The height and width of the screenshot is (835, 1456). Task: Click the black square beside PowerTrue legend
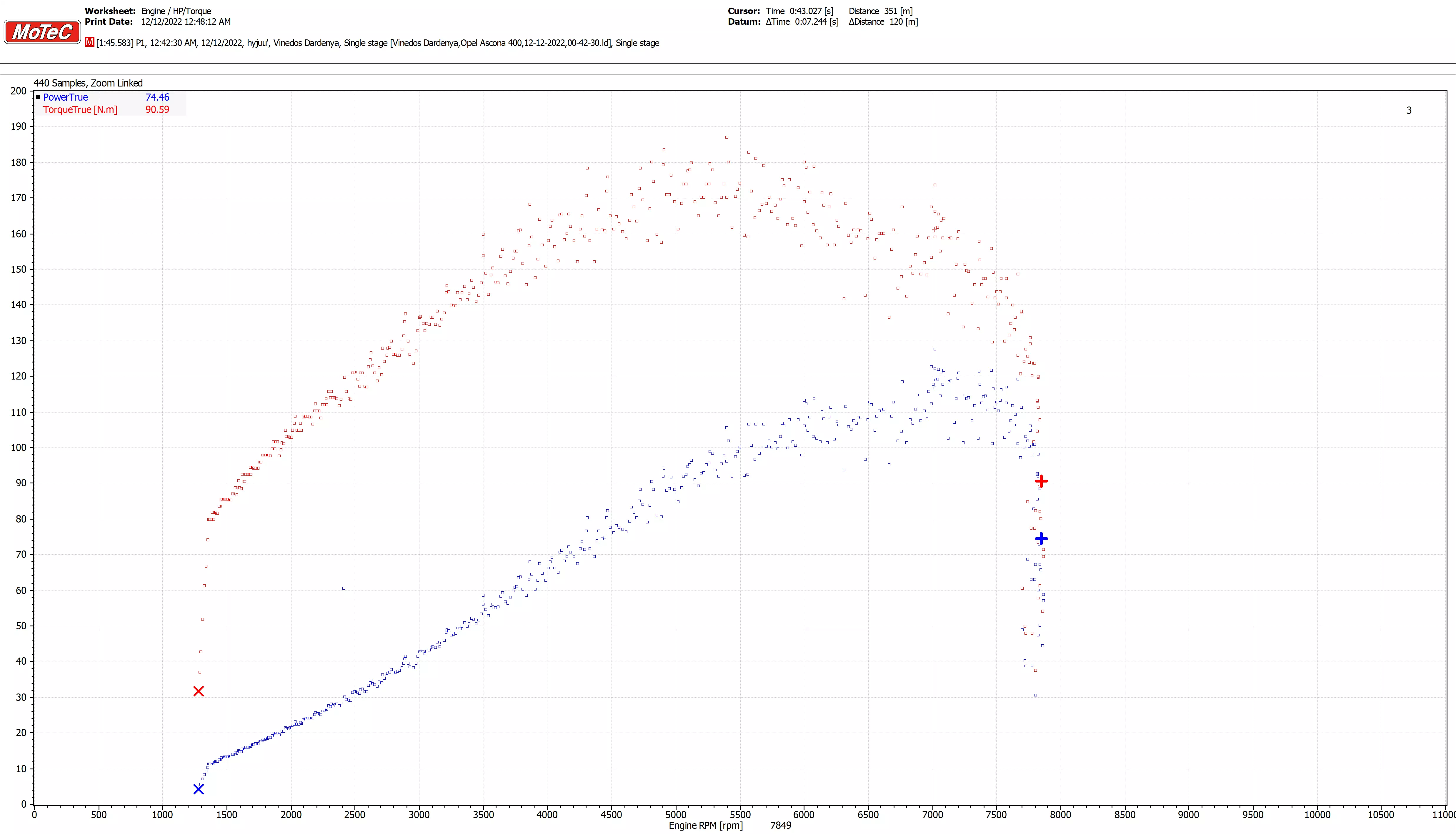38,97
